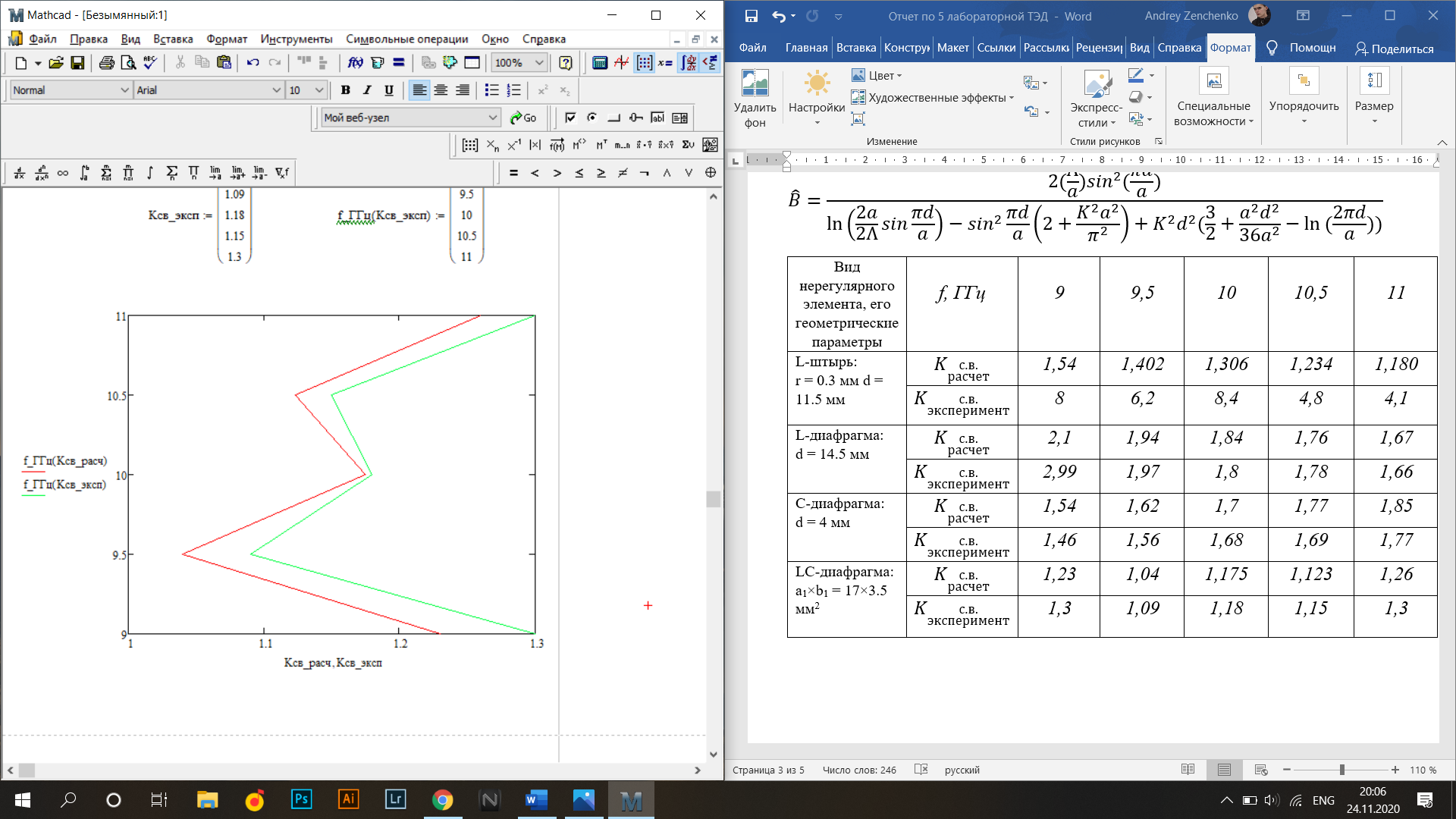Paste from clipboard in Mathcad toolbar

coord(224,63)
